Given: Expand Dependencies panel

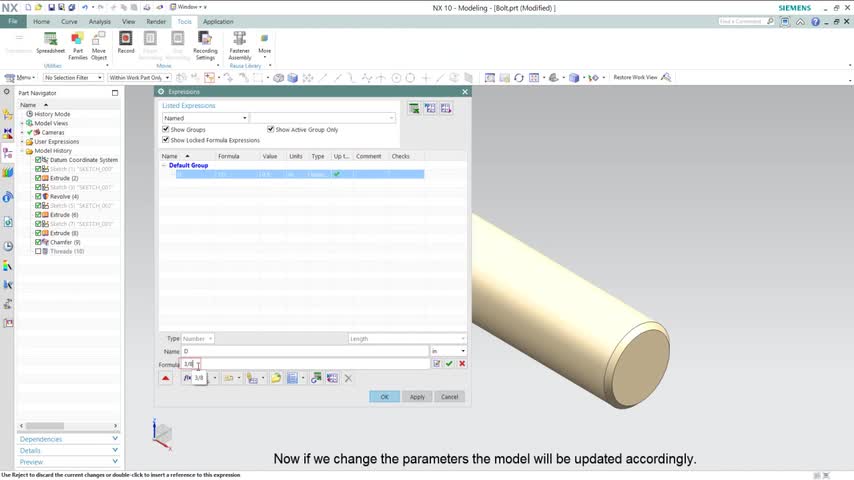Looking at the screenshot, I should [x=68, y=439].
